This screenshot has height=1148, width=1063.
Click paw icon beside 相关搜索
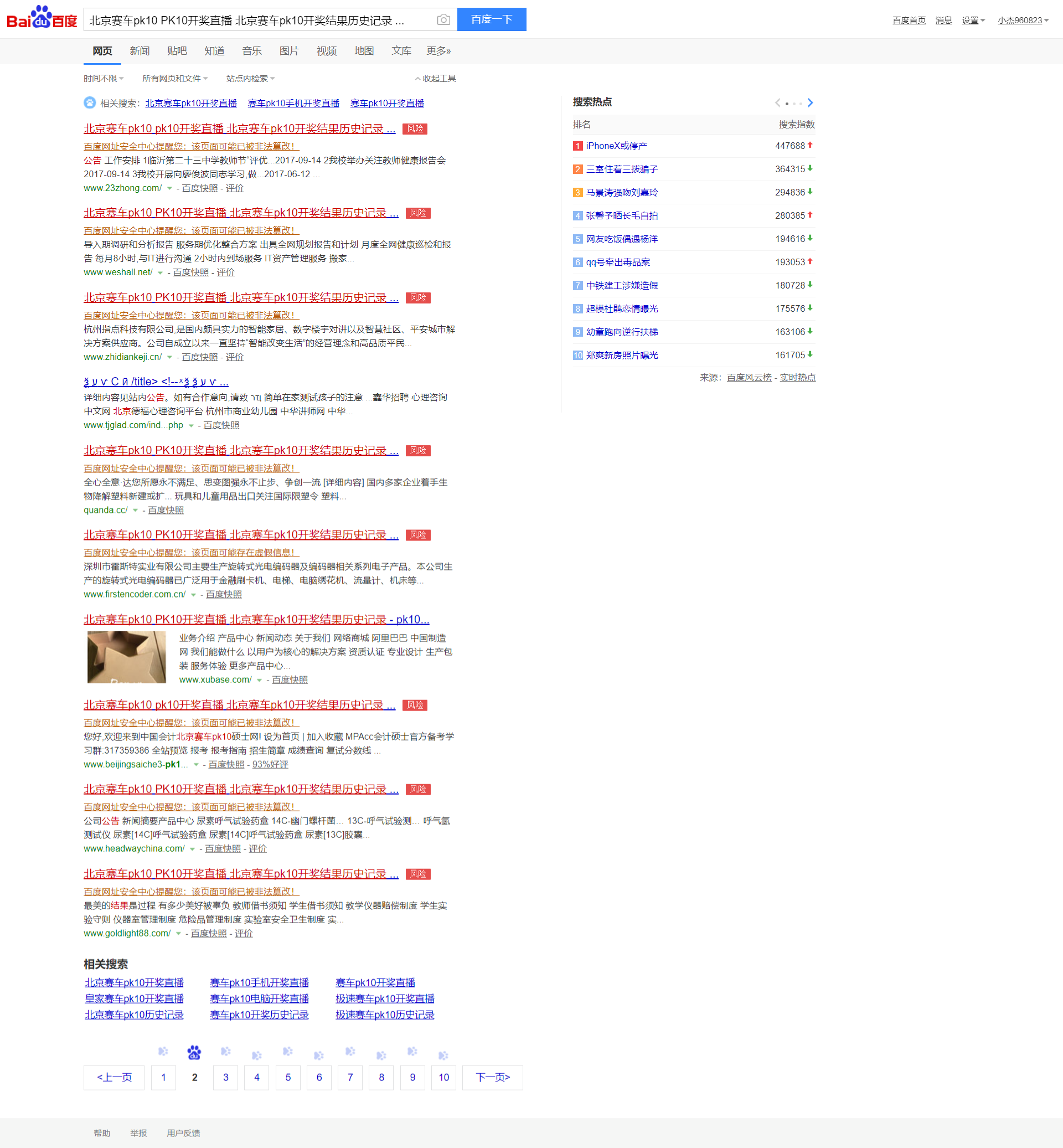click(90, 102)
